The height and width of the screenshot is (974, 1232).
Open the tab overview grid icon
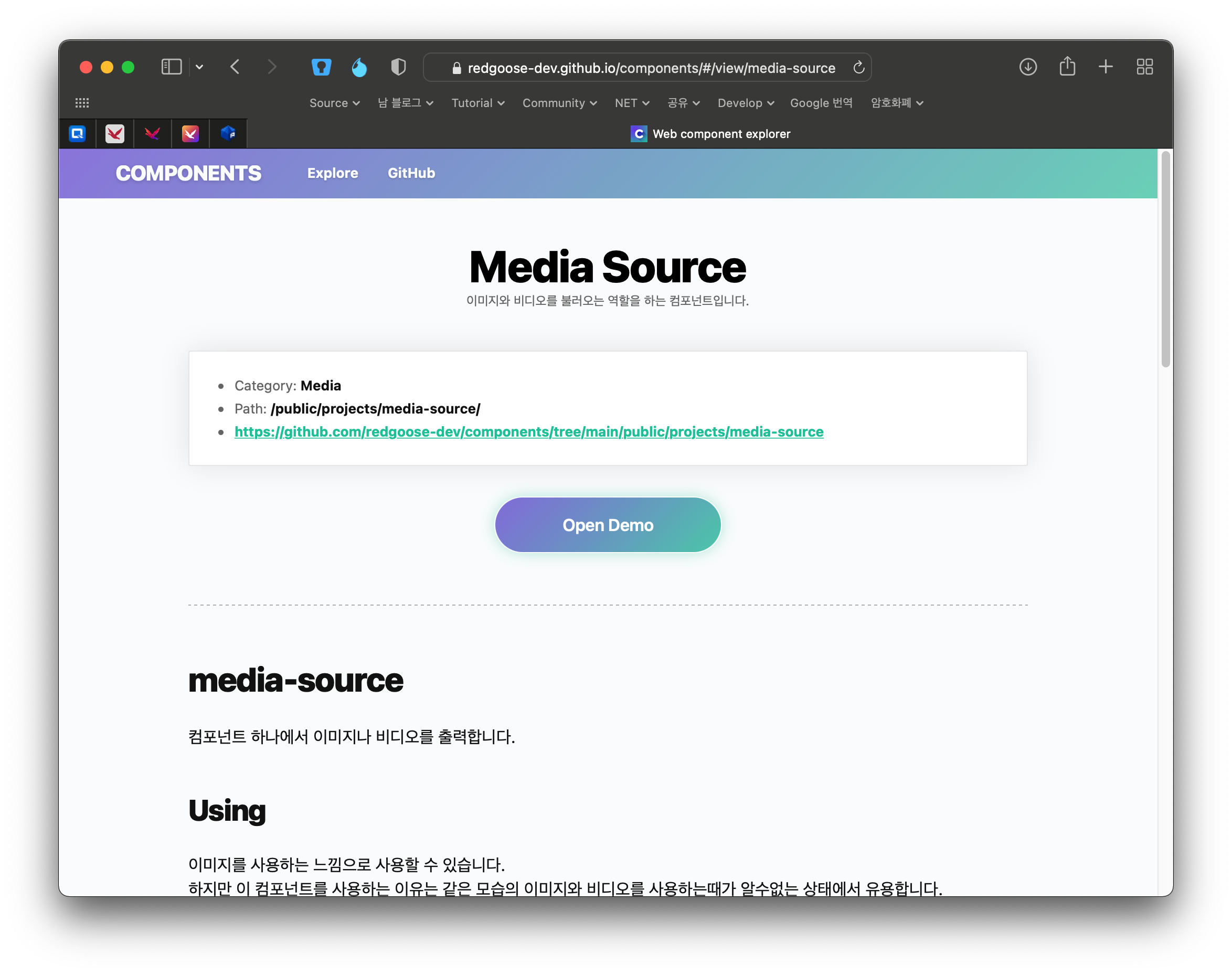pos(1144,67)
